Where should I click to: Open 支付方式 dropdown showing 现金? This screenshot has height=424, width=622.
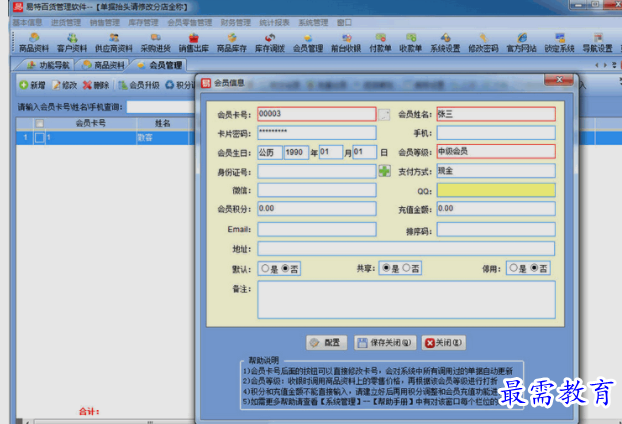pos(496,171)
